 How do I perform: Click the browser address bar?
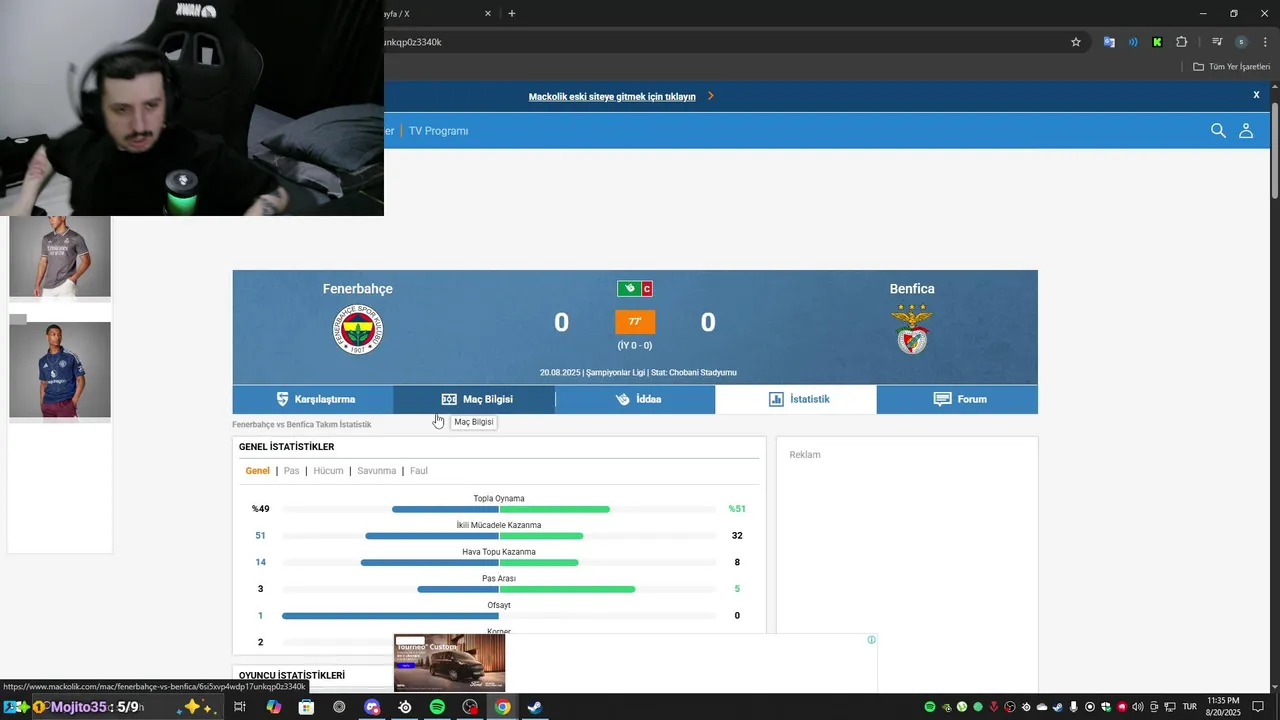[720, 42]
